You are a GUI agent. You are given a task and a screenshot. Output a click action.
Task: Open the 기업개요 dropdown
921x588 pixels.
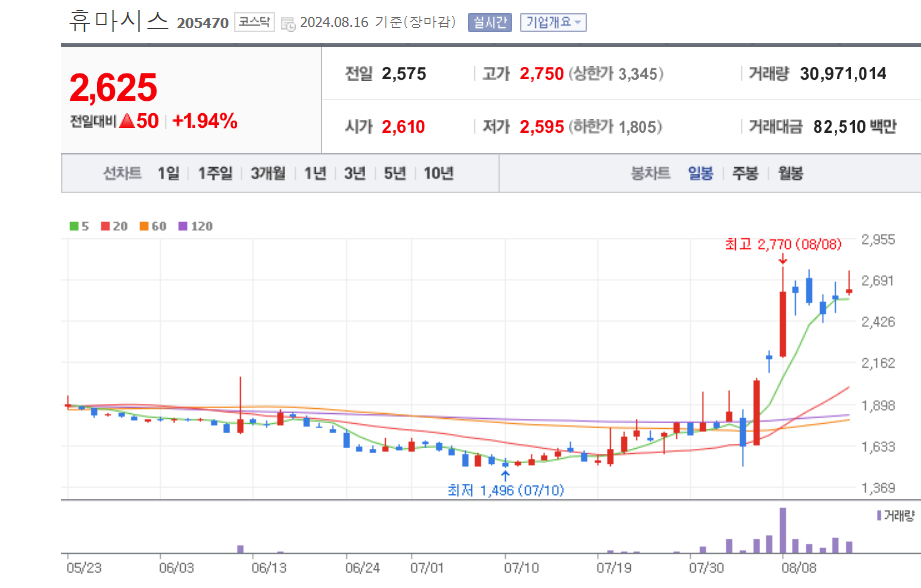553,22
